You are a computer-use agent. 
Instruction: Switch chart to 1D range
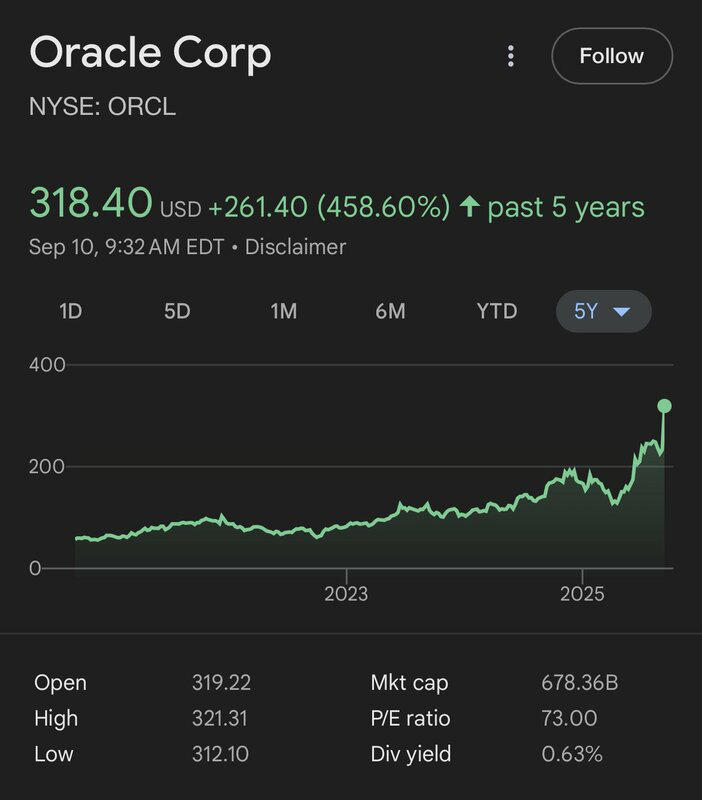point(70,311)
